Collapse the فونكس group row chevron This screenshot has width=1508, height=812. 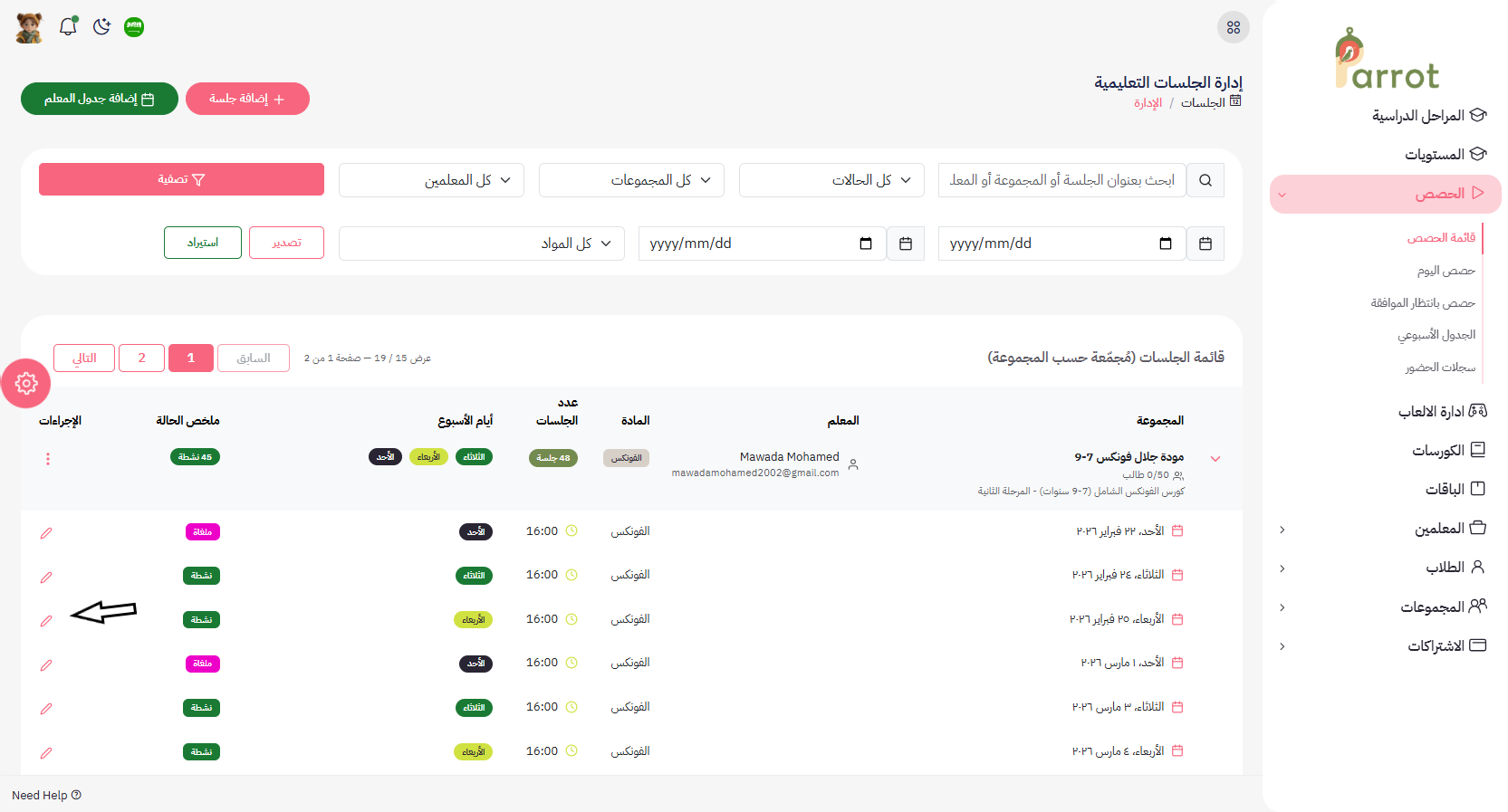1215,459
